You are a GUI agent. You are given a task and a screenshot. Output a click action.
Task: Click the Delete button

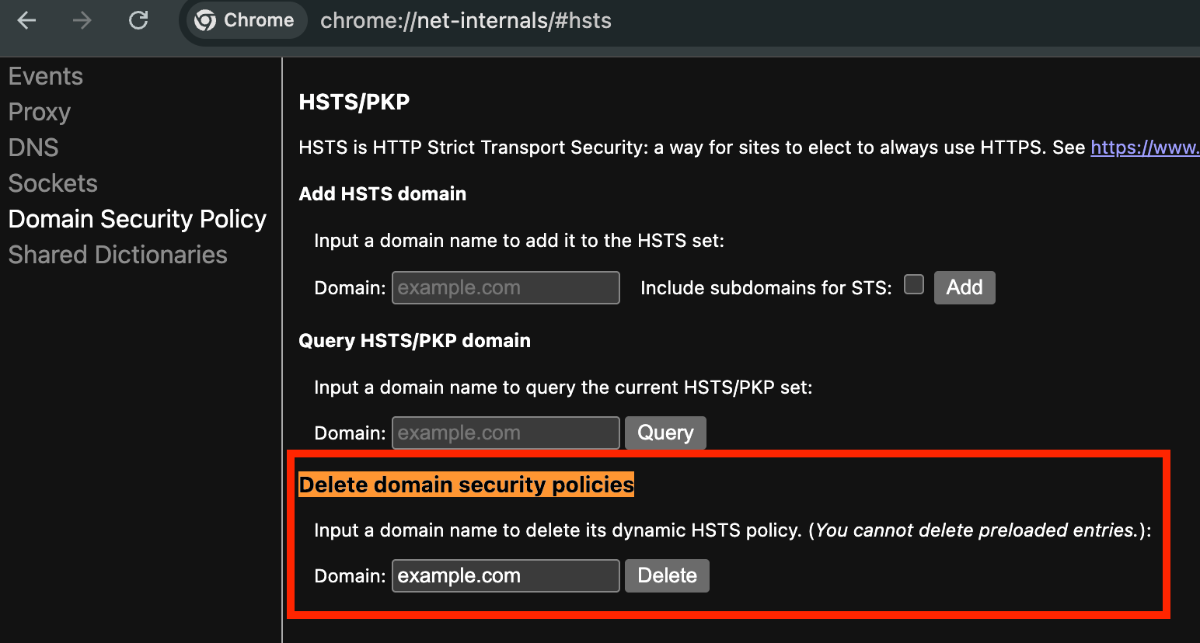click(x=666, y=575)
